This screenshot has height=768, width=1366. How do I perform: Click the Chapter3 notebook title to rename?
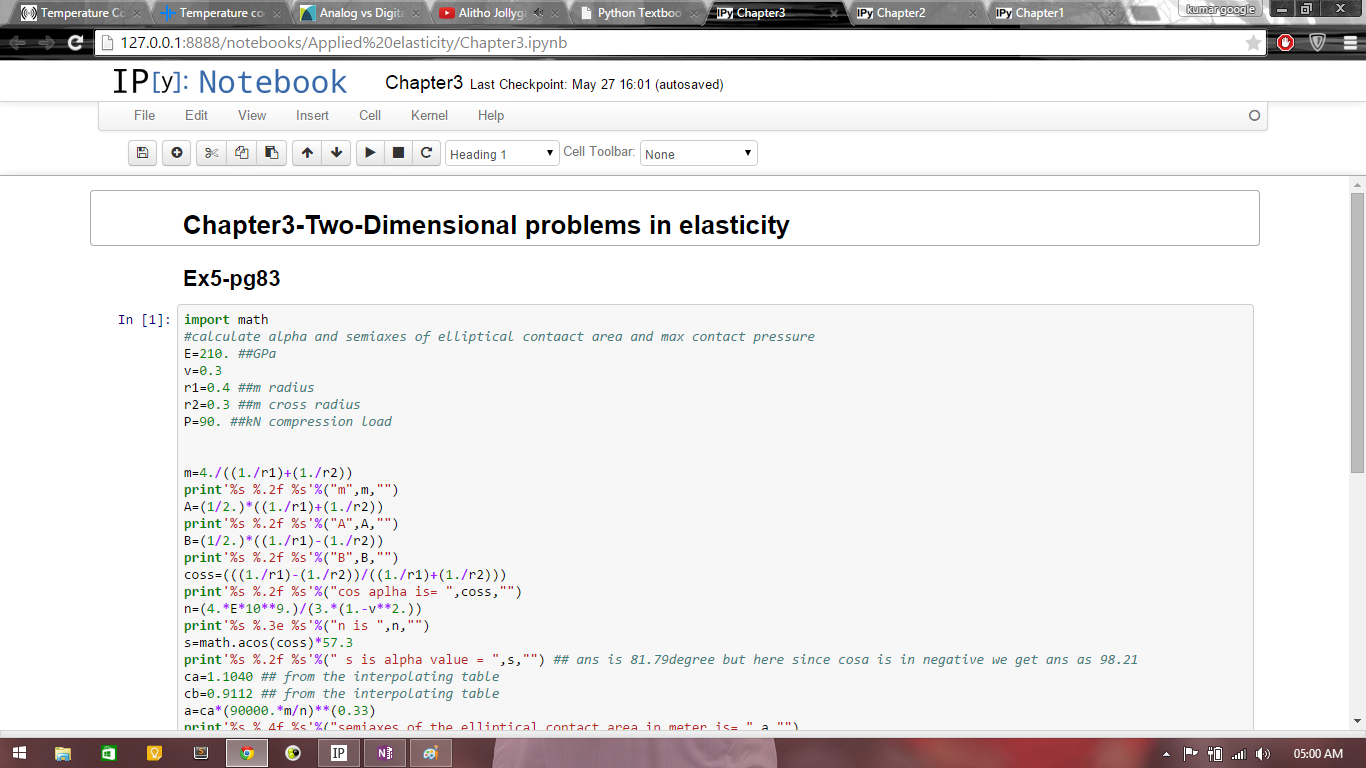point(424,83)
